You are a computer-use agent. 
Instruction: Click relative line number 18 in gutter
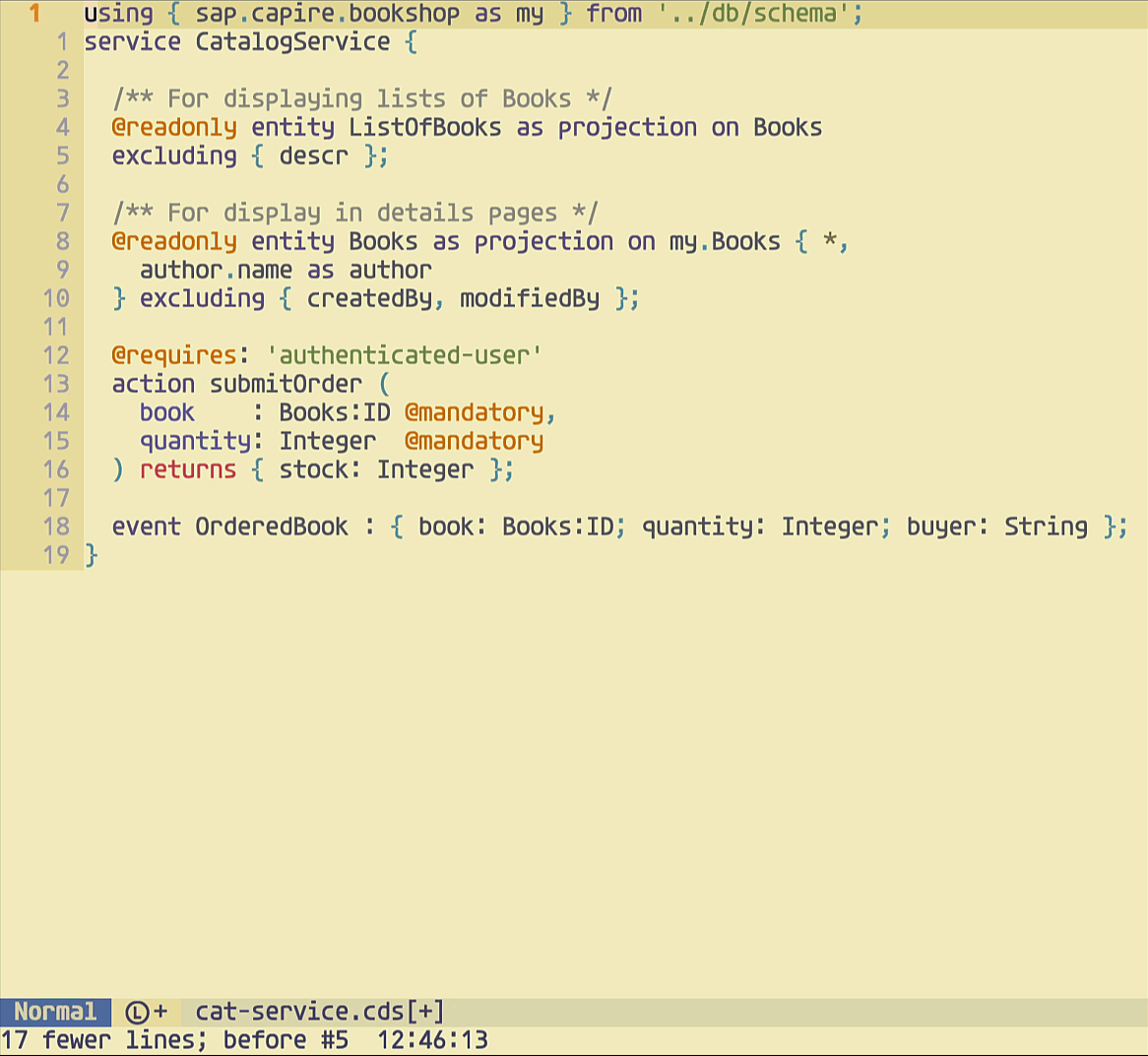click(x=56, y=527)
